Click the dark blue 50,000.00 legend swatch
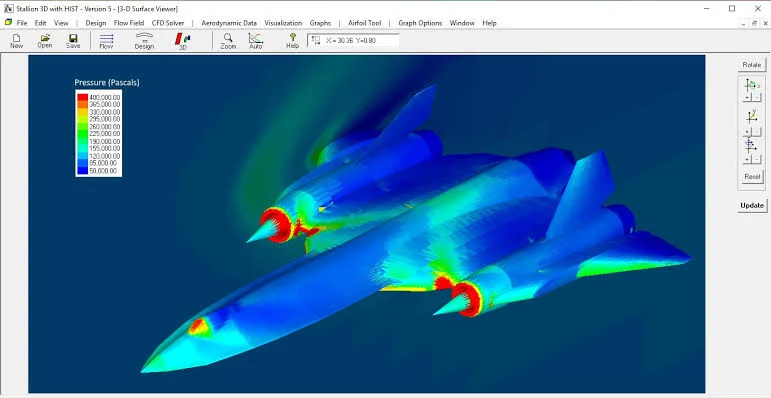This screenshot has width=771, height=398. (x=82, y=171)
